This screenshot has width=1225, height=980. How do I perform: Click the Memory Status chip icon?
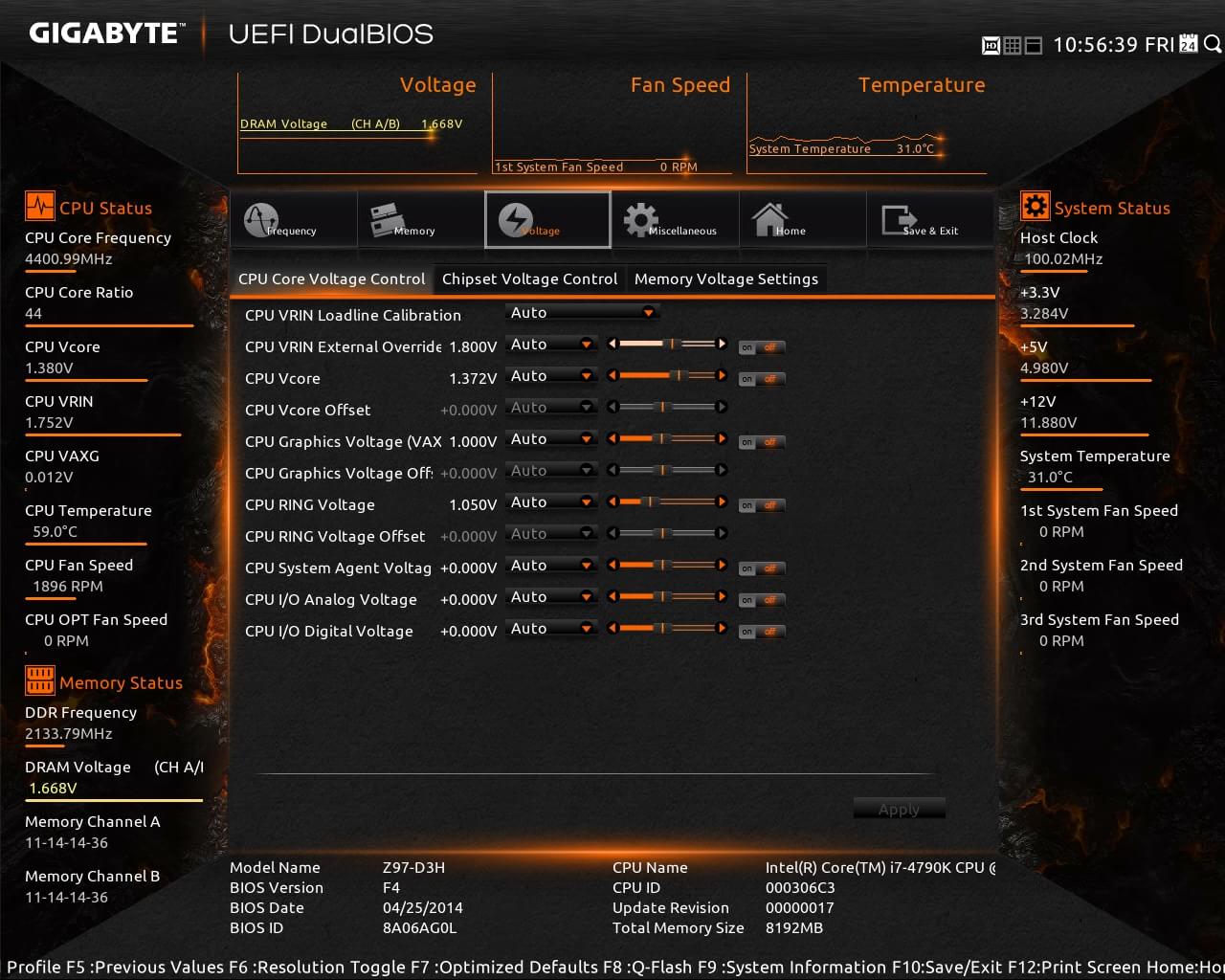39,680
